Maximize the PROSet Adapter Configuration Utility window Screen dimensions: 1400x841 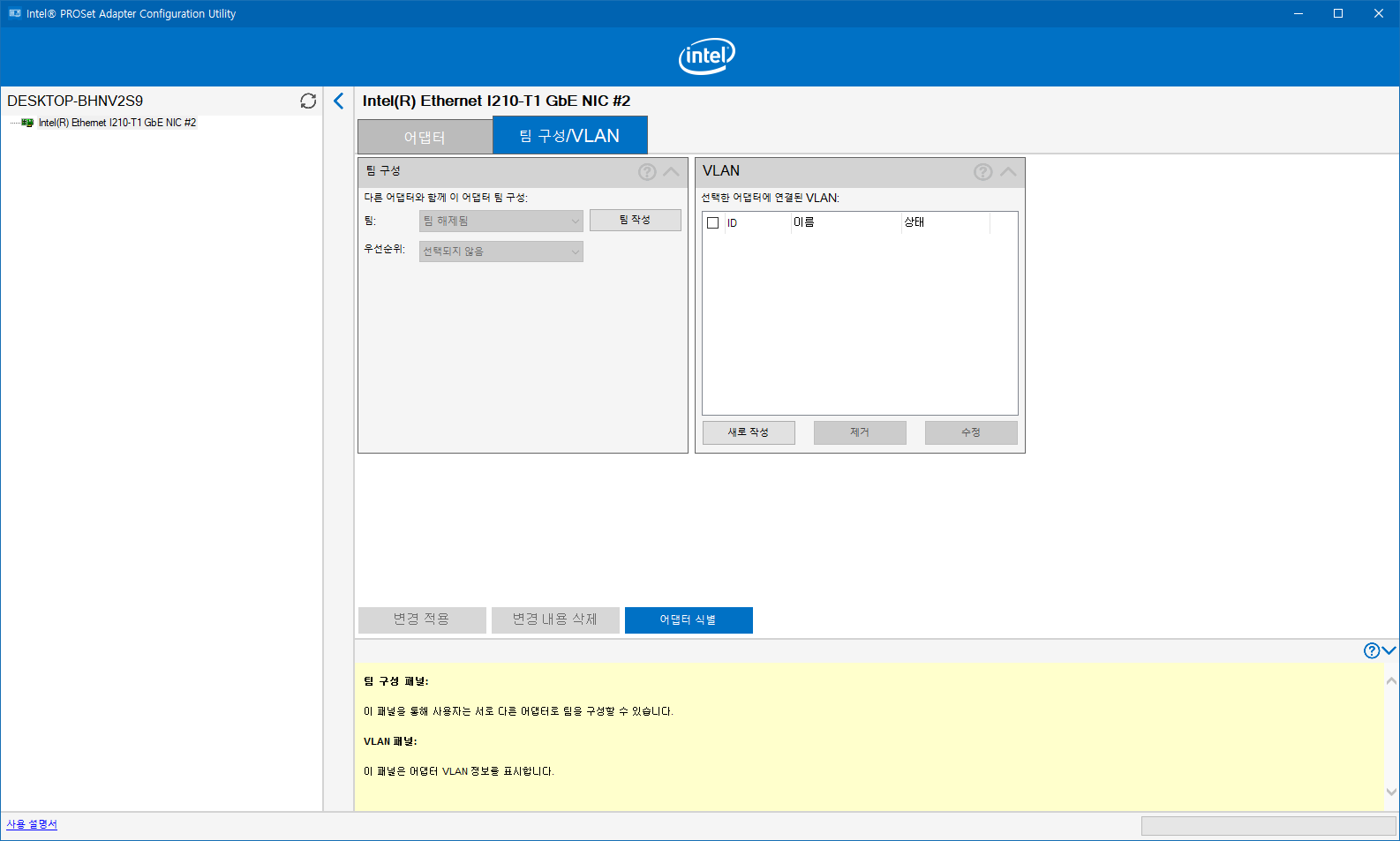tap(1338, 13)
